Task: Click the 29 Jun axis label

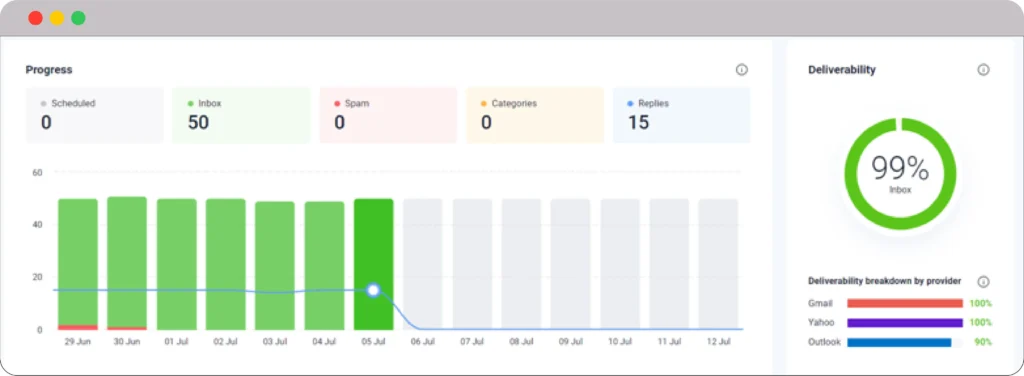Action: (78, 341)
